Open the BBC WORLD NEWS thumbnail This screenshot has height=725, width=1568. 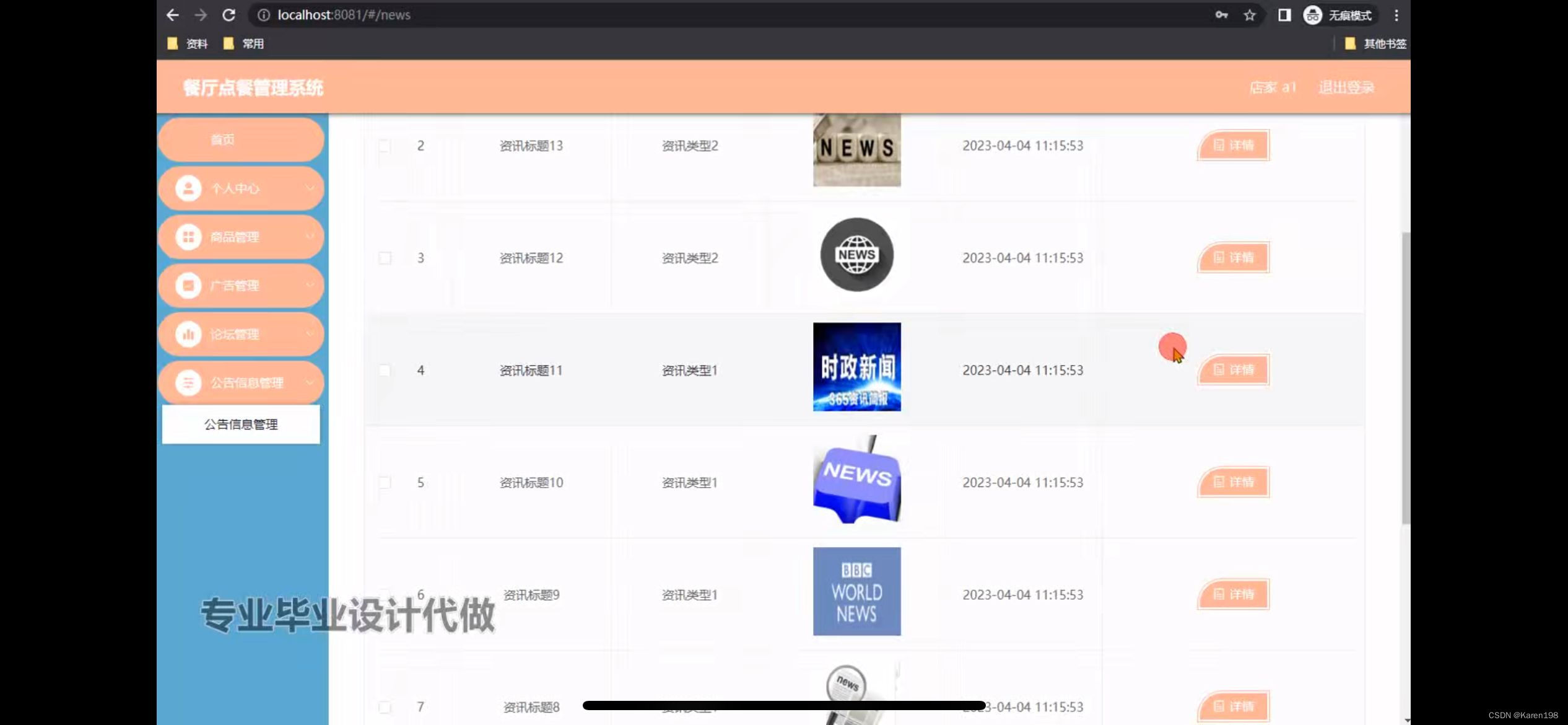coord(856,591)
